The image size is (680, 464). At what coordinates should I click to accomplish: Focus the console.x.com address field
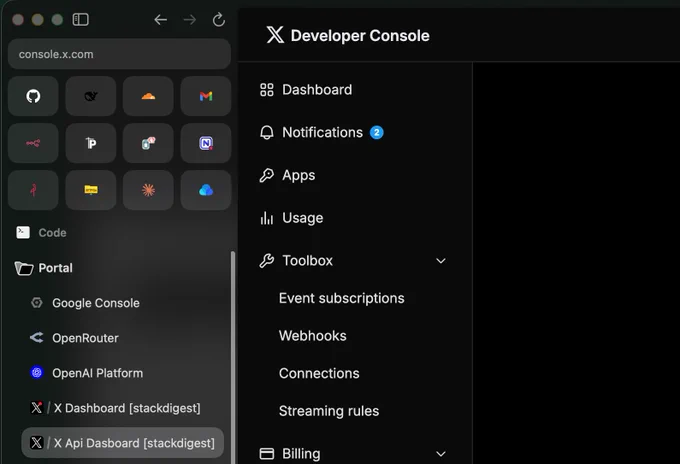pos(119,54)
